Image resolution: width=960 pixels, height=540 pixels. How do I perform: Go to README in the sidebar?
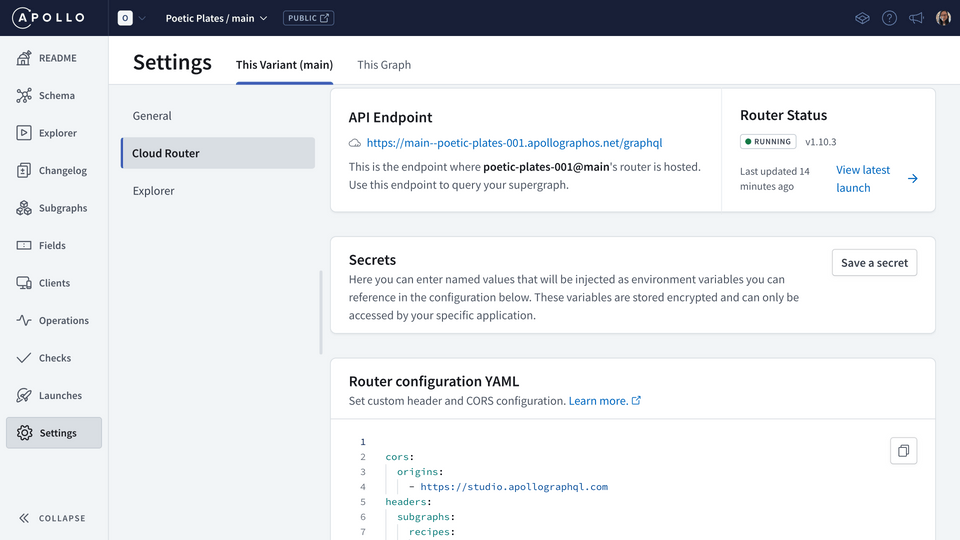click(58, 58)
